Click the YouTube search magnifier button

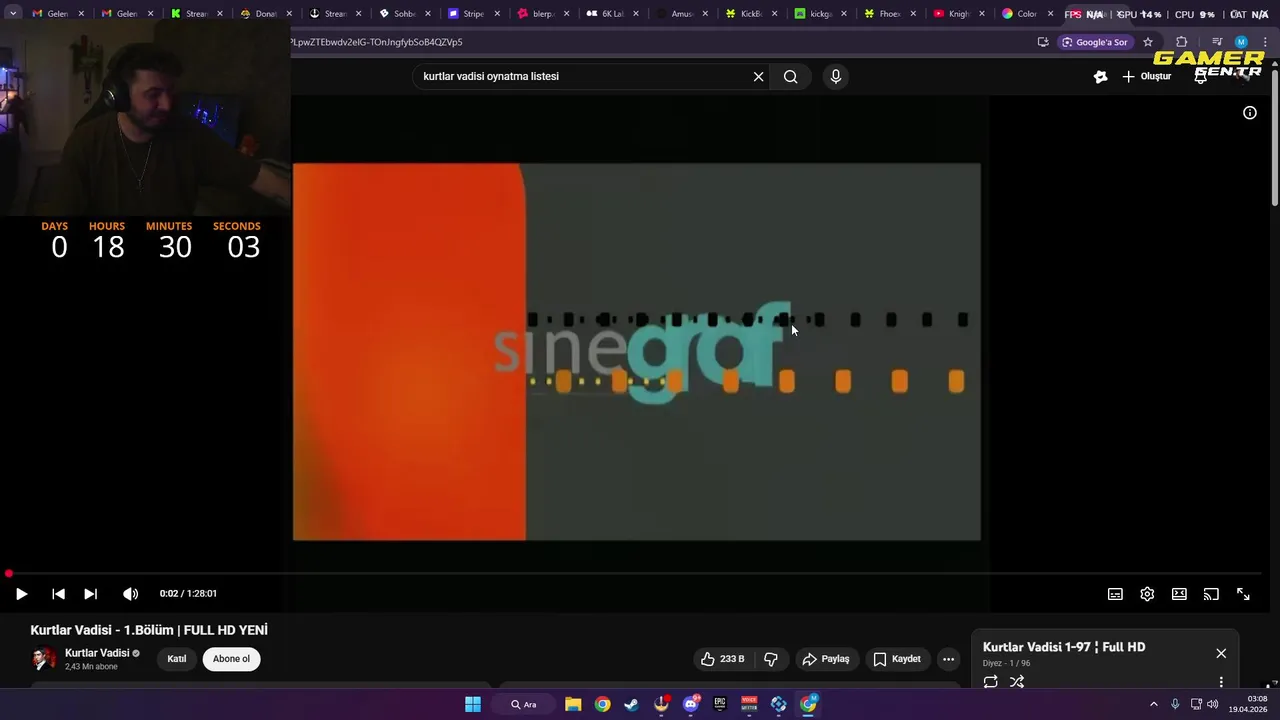790,77
